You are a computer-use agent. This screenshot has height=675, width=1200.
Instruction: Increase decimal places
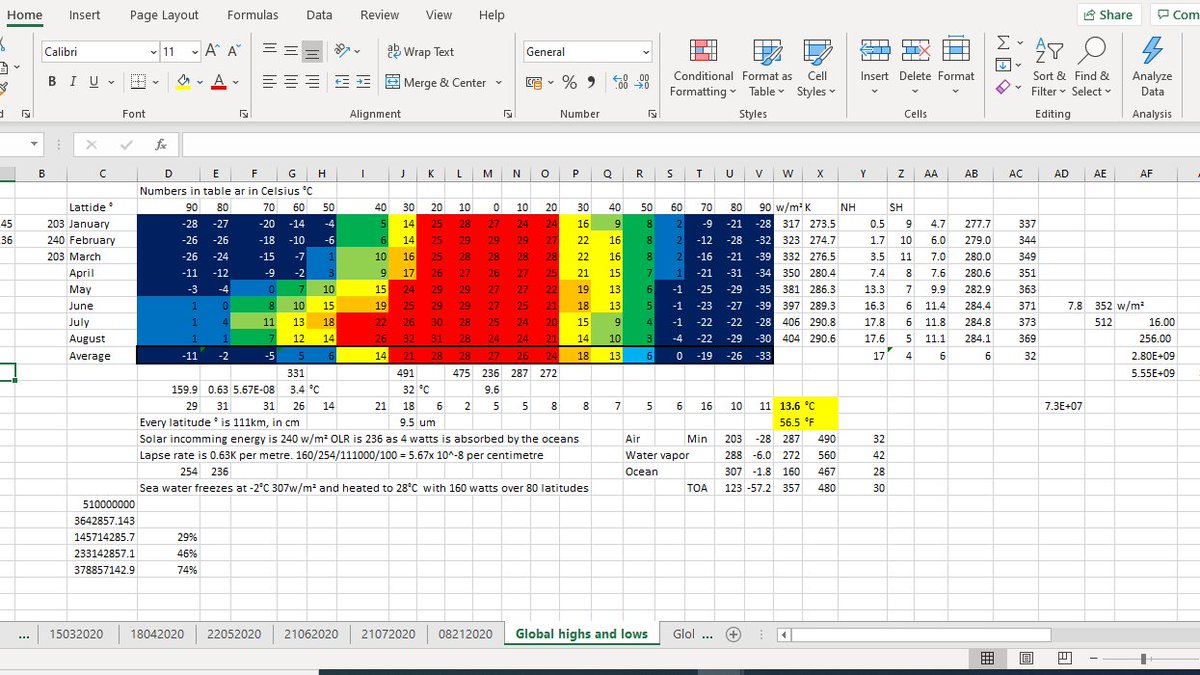click(x=620, y=83)
